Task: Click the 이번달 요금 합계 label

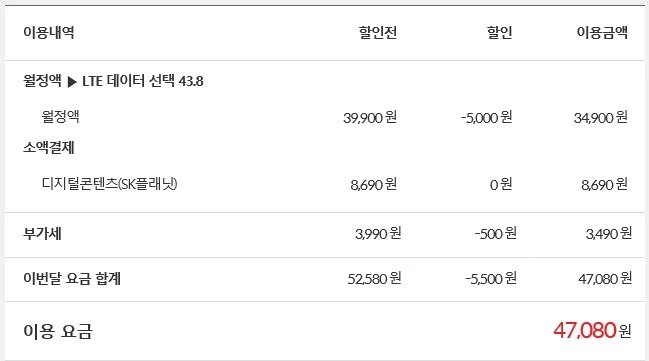Action: click(72, 278)
